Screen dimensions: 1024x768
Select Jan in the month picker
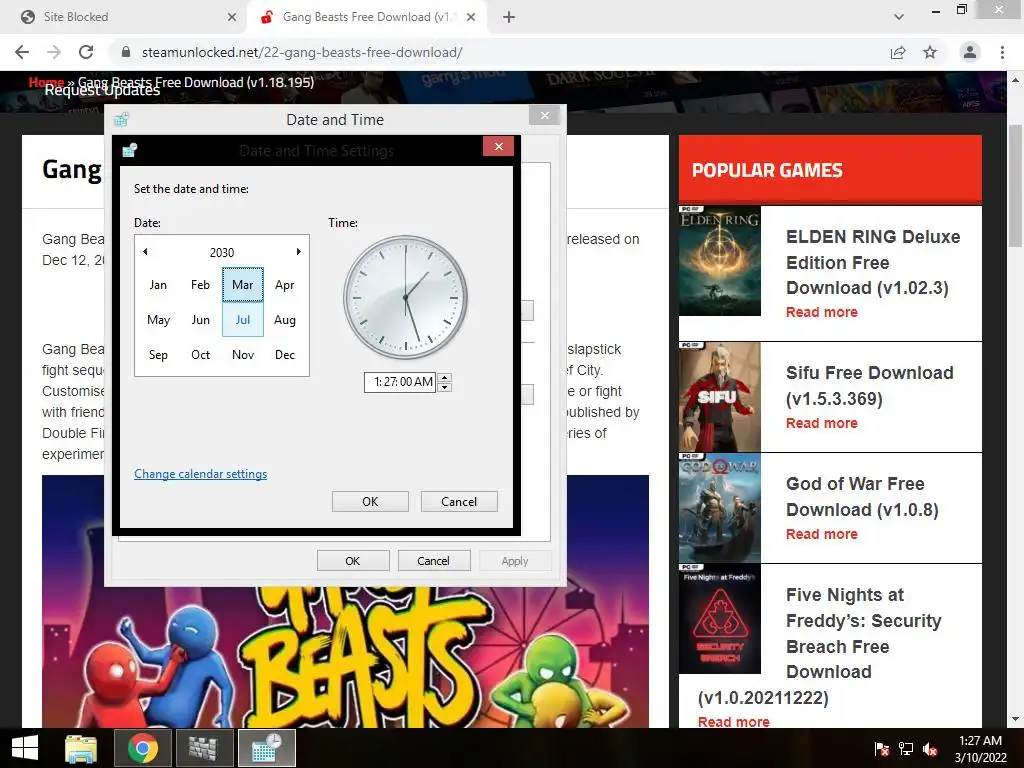[x=158, y=285]
